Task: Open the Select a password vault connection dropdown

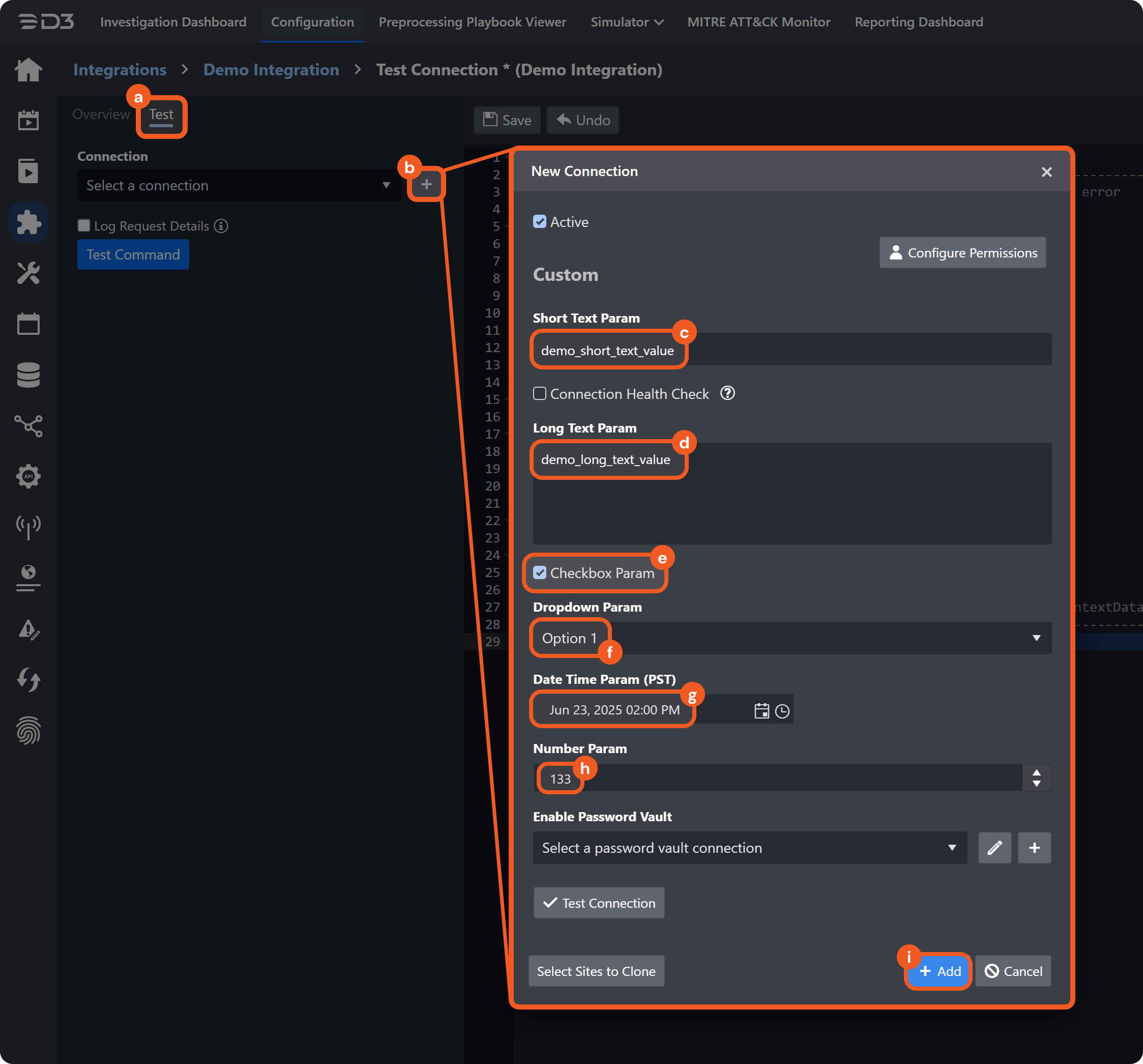Action: click(749, 848)
